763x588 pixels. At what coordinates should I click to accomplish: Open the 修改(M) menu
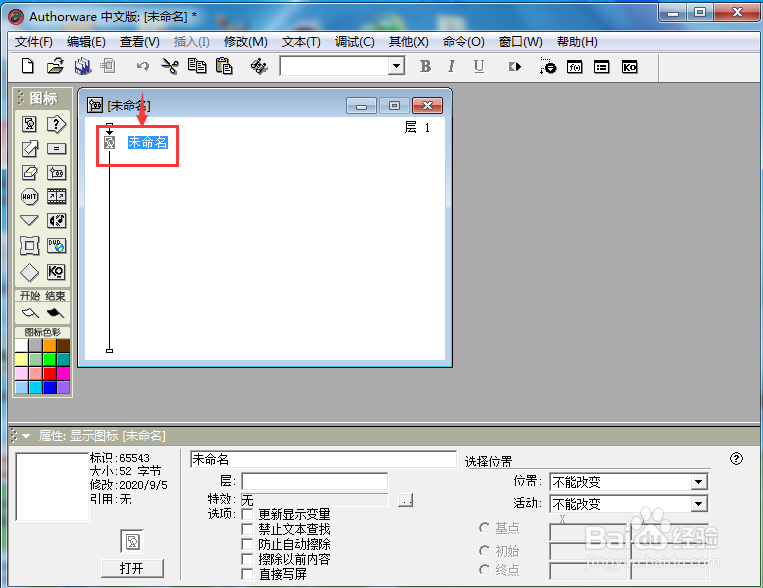pos(246,42)
